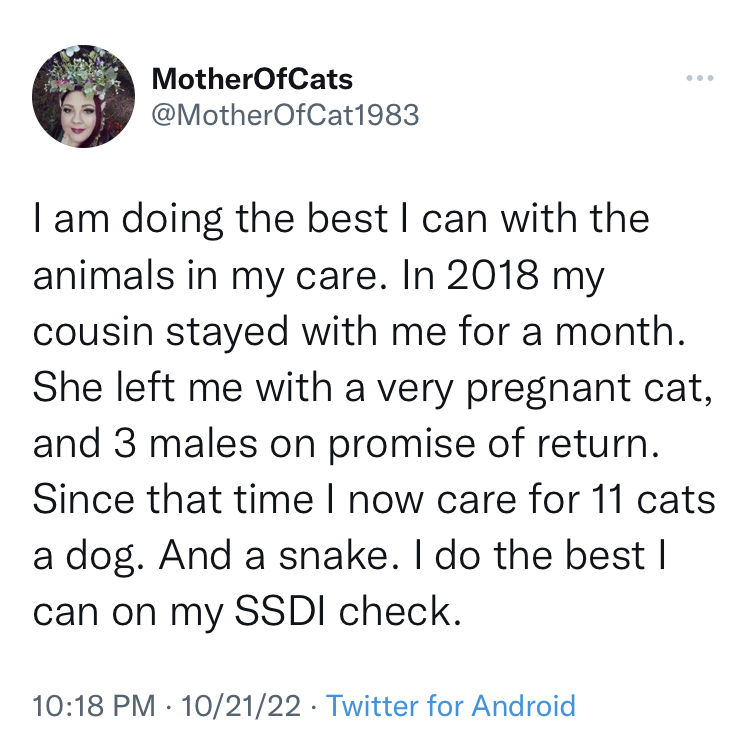This screenshot has width=750, height=747.
Task: Click the word animals in the tweet
Action: tap(104, 275)
